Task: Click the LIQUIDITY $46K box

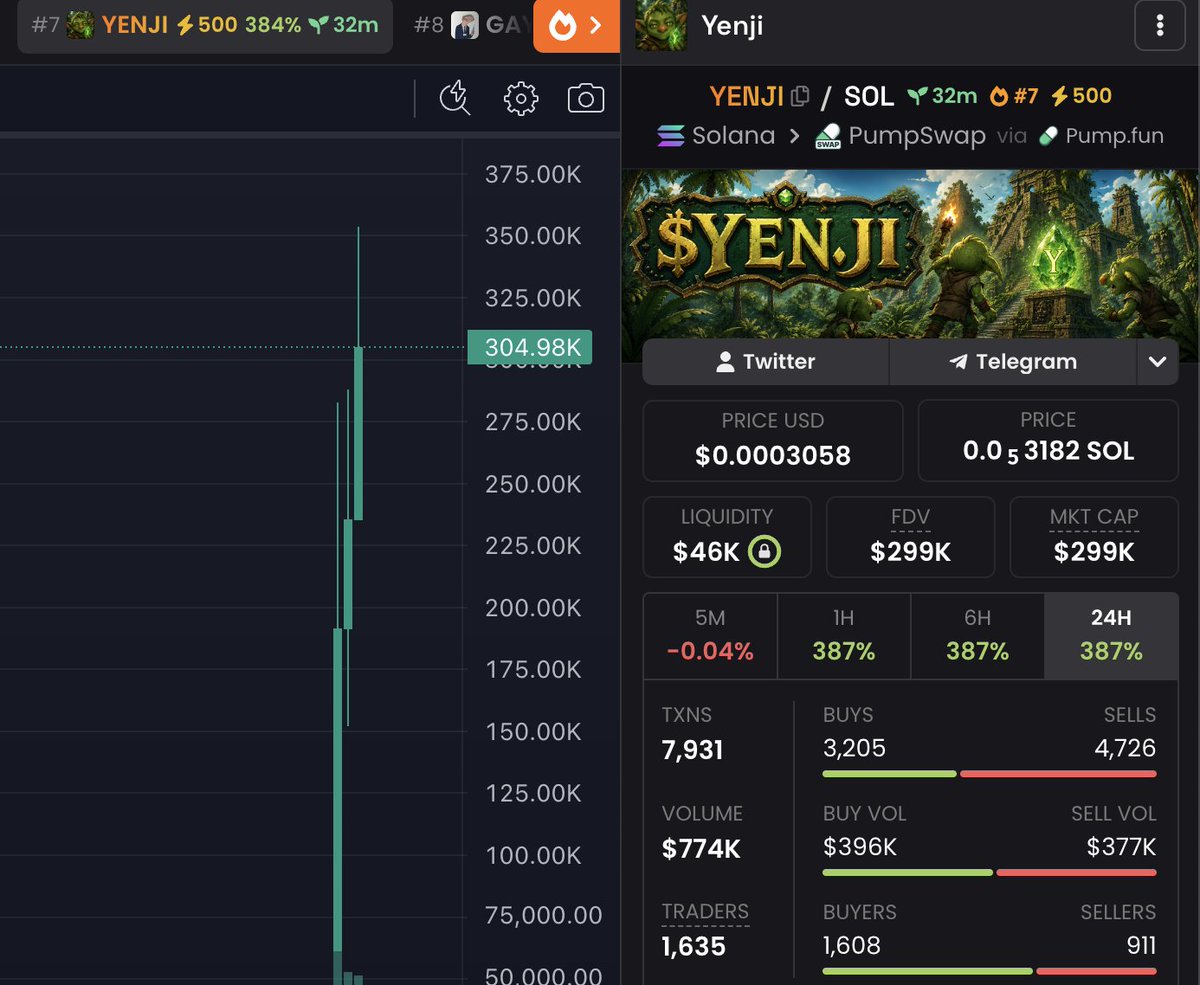Action: pyautogui.click(x=727, y=537)
